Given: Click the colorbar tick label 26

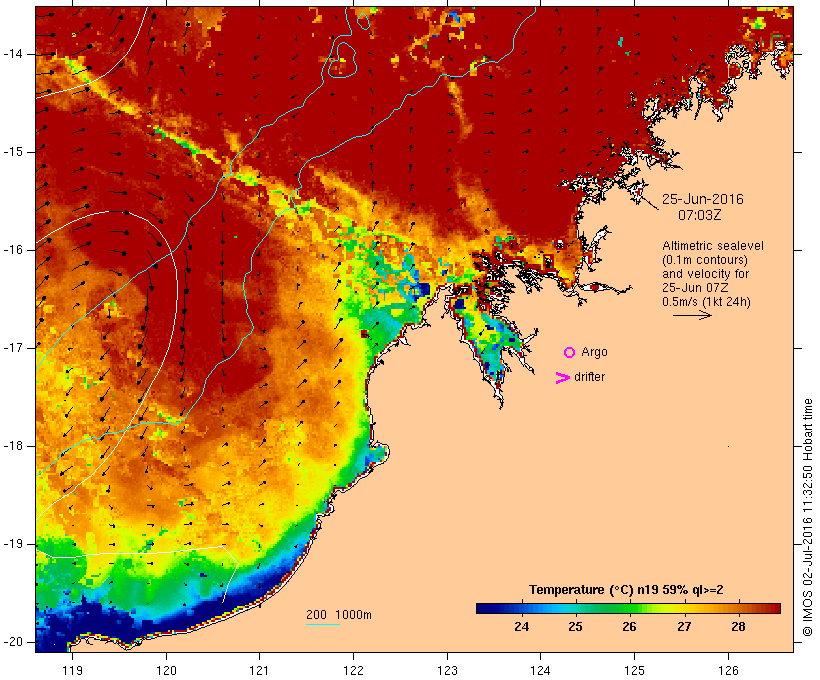Looking at the screenshot, I should (630, 627).
